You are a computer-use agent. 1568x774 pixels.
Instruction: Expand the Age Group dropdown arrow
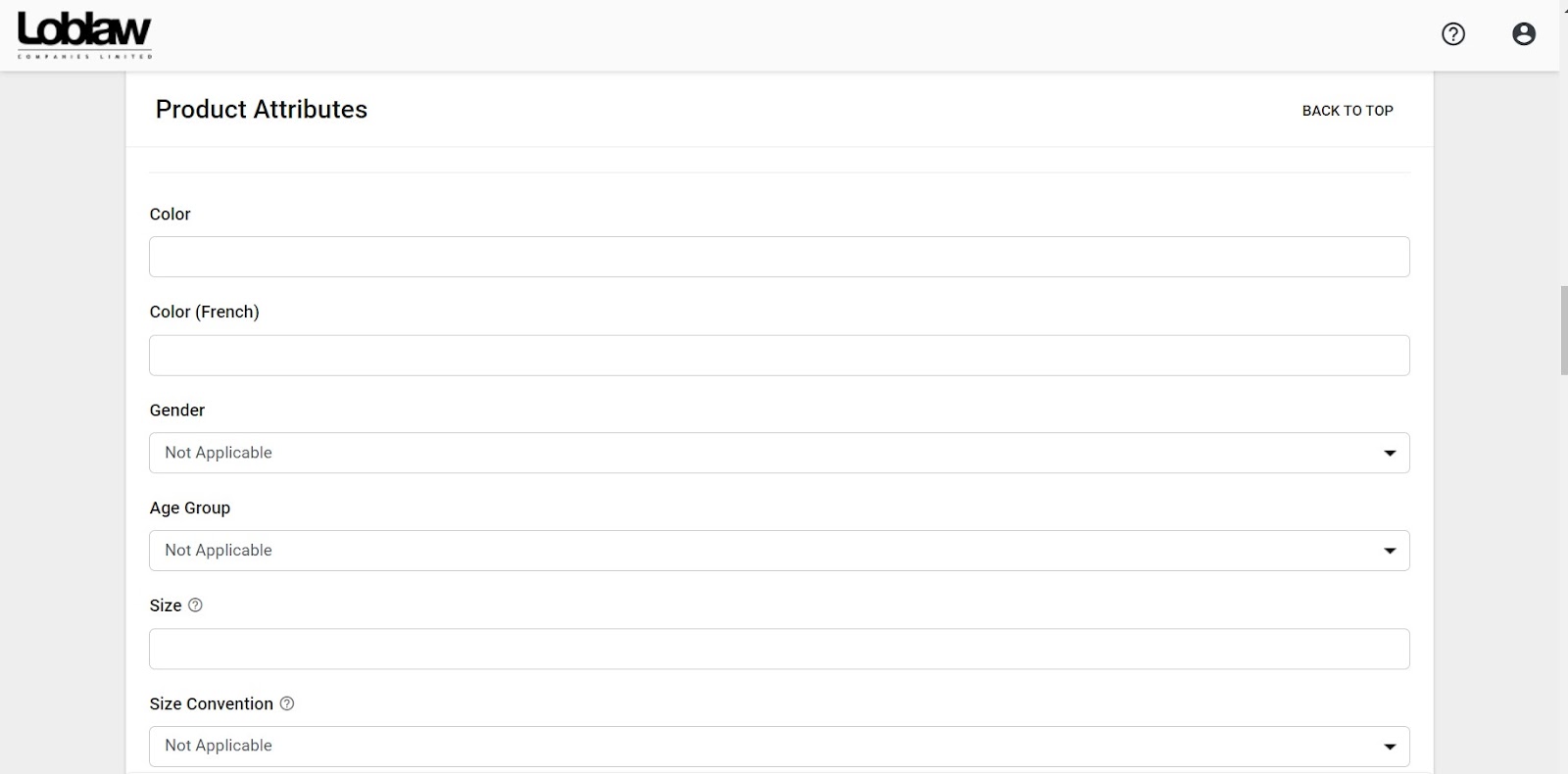(x=1389, y=551)
